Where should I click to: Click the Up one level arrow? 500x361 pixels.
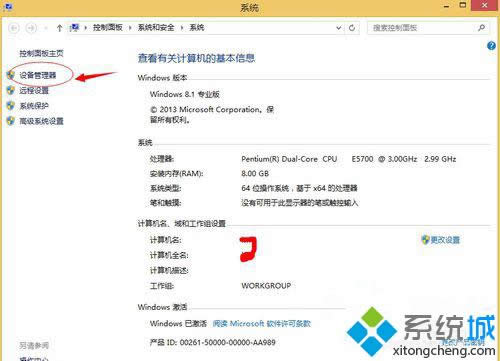coord(59,28)
